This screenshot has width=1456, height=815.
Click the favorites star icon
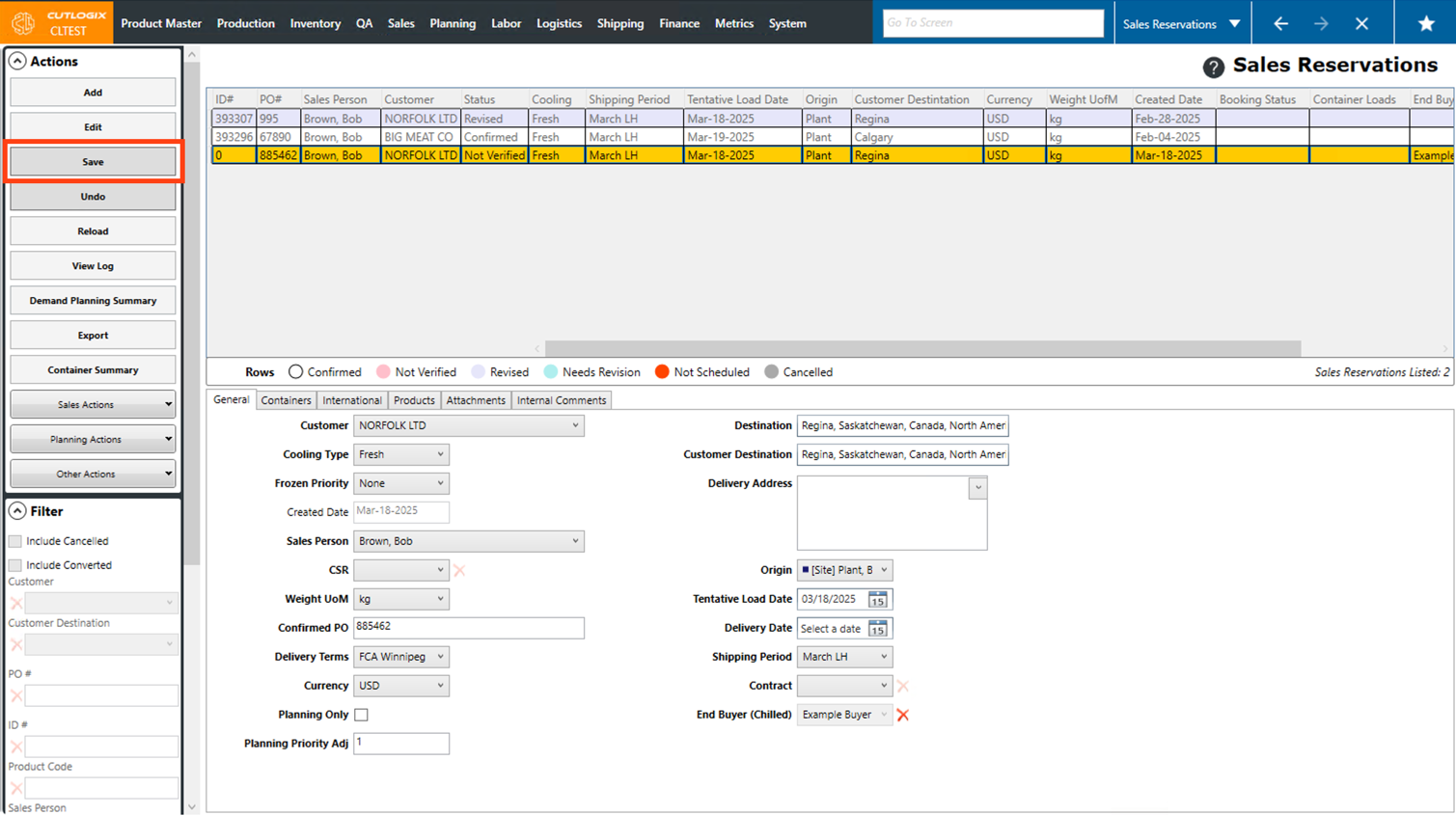pos(1425,23)
